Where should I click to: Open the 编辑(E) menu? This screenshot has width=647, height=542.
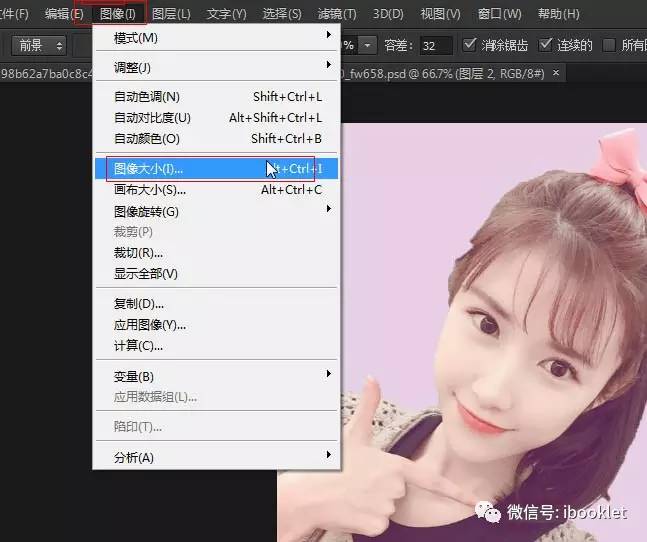(64, 14)
